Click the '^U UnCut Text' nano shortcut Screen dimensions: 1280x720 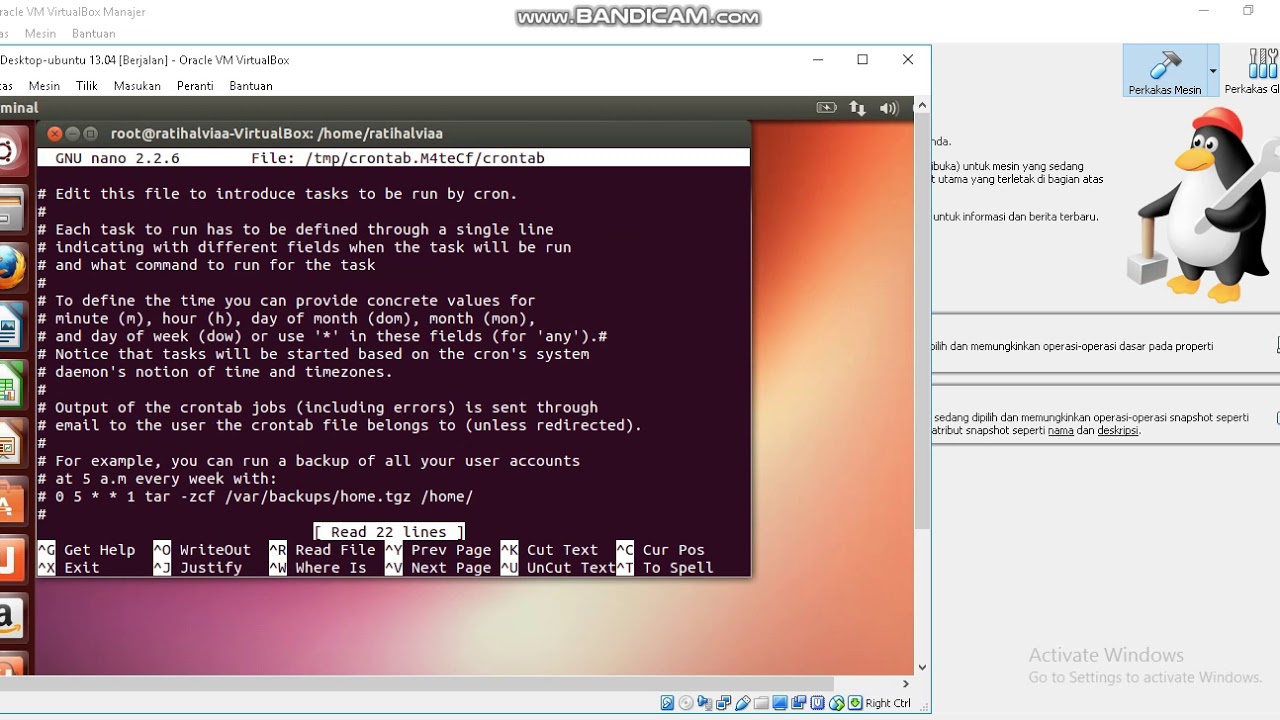pyautogui.click(x=558, y=568)
